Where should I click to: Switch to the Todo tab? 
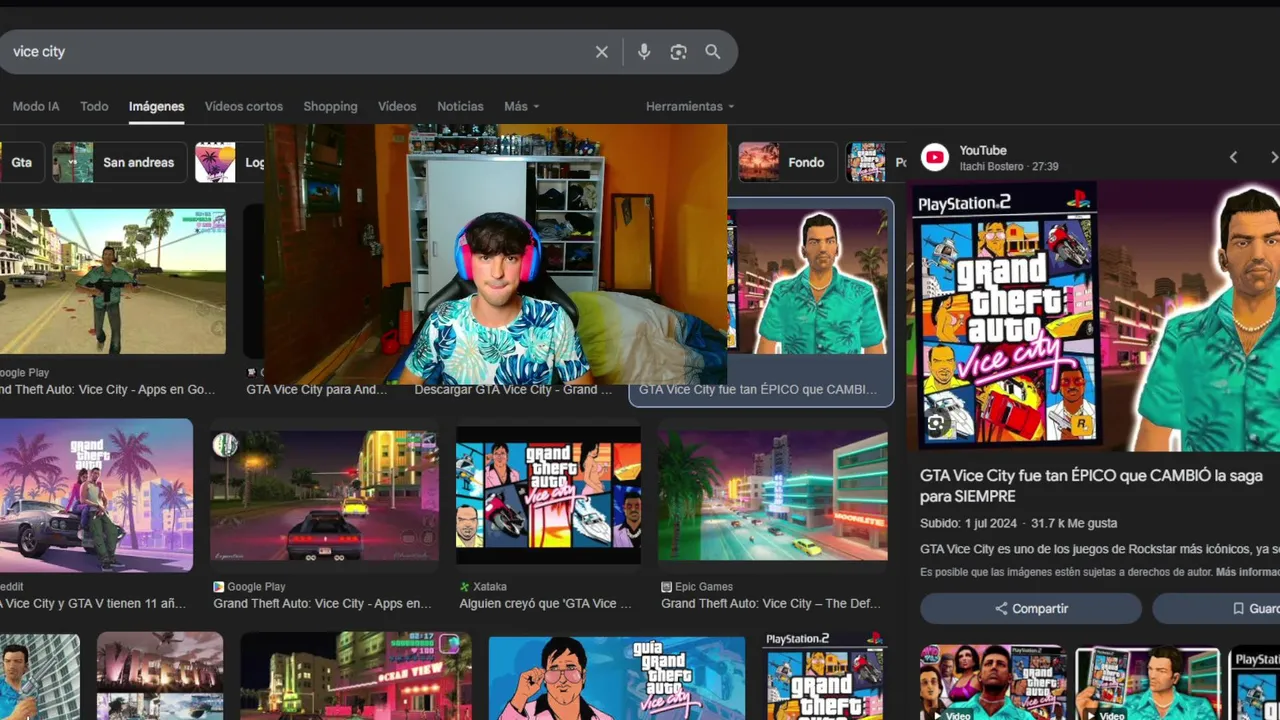click(94, 107)
